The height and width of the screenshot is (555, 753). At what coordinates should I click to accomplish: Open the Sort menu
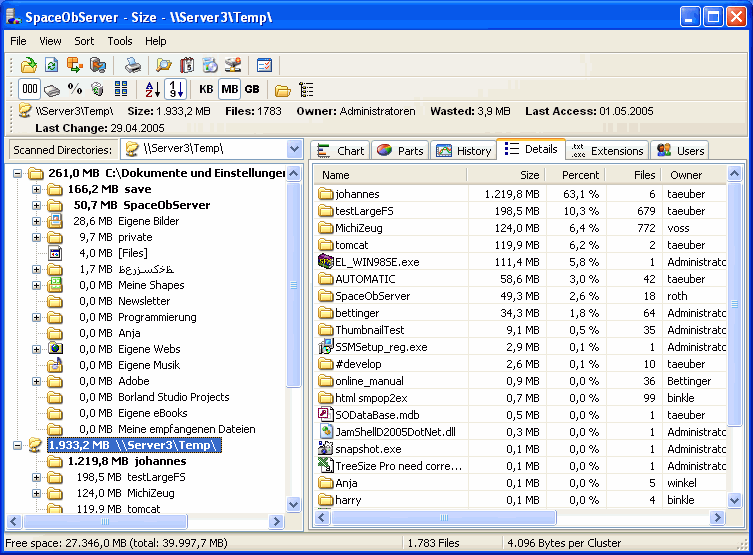pos(84,41)
